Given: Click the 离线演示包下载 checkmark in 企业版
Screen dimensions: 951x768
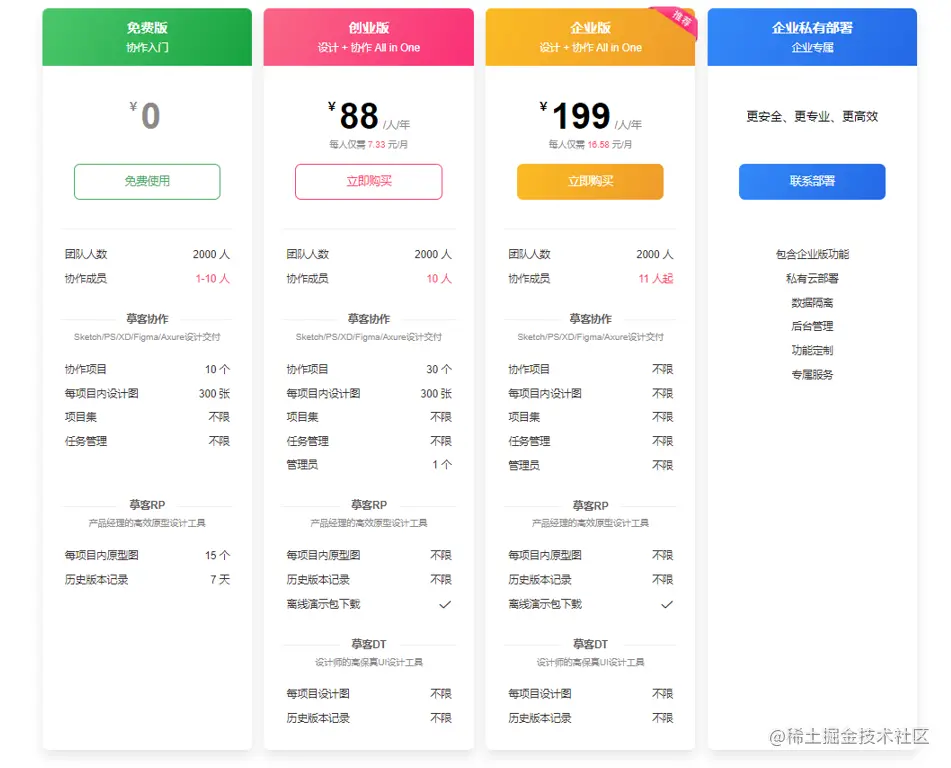Looking at the screenshot, I should [x=667, y=604].
